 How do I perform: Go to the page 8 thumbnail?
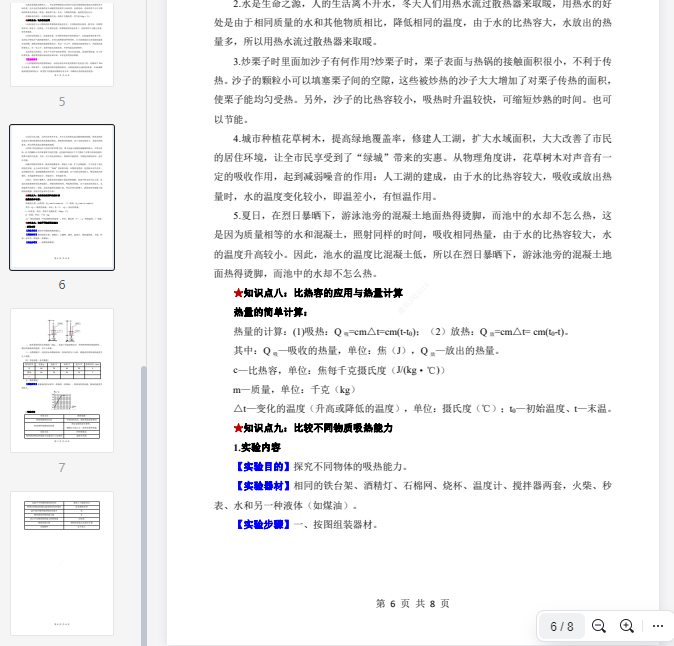62,563
